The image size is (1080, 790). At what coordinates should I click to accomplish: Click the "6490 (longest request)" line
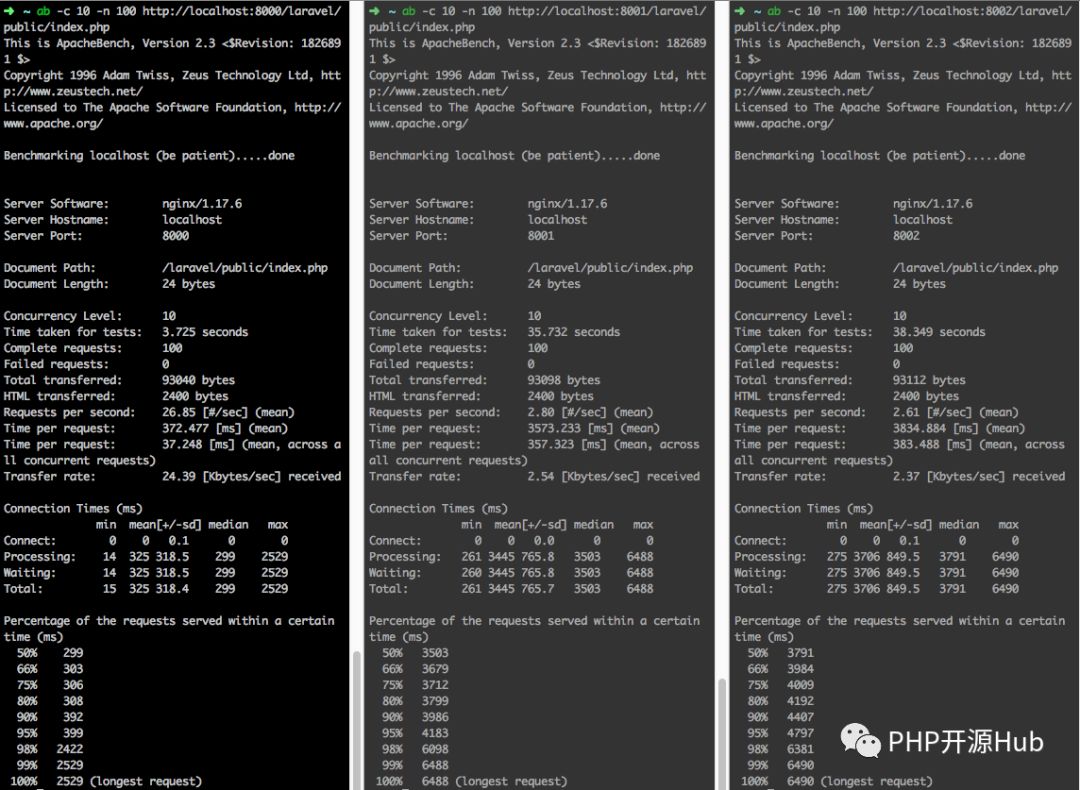(860, 782)
